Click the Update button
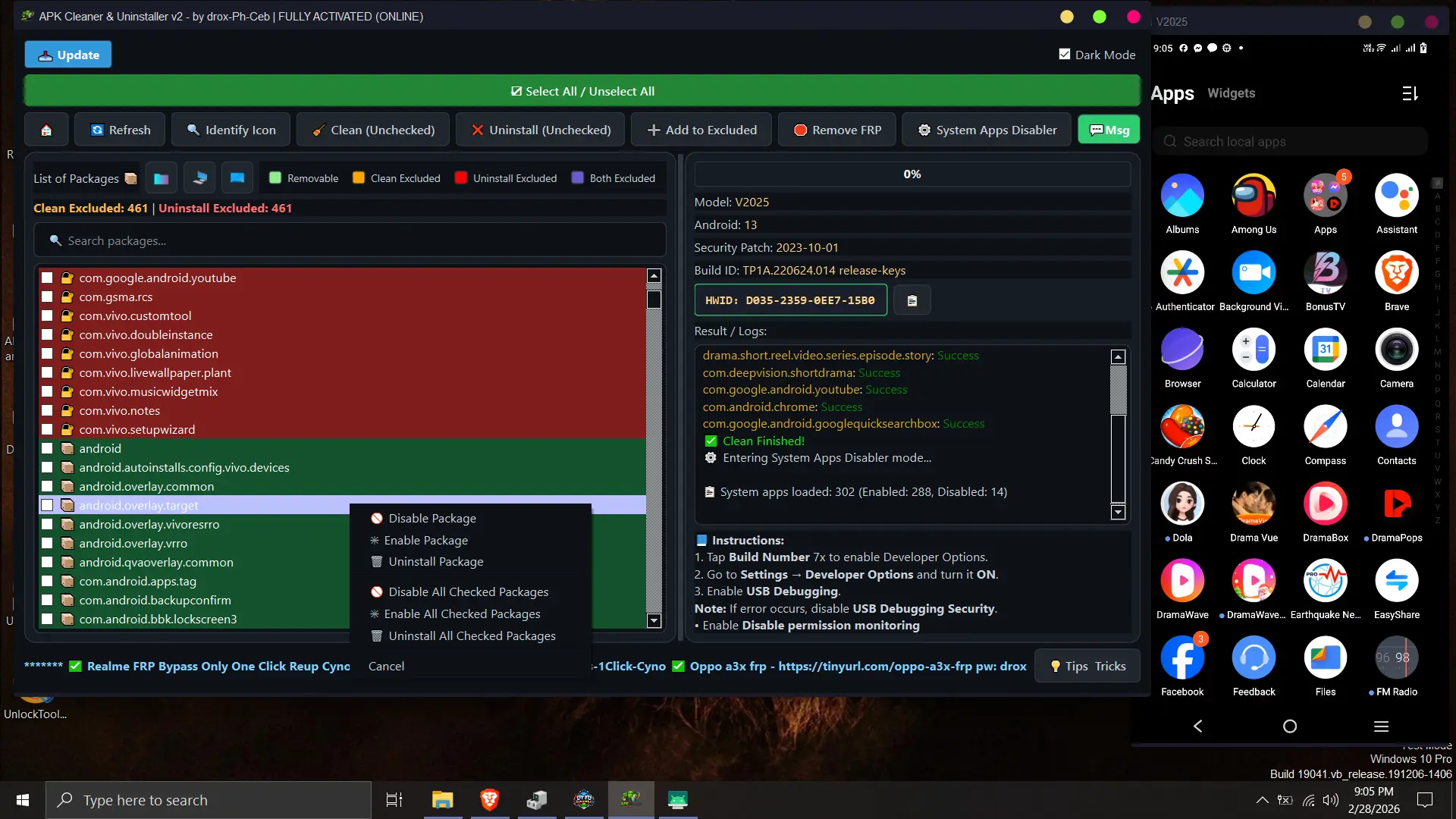 (x=68, y=55)
